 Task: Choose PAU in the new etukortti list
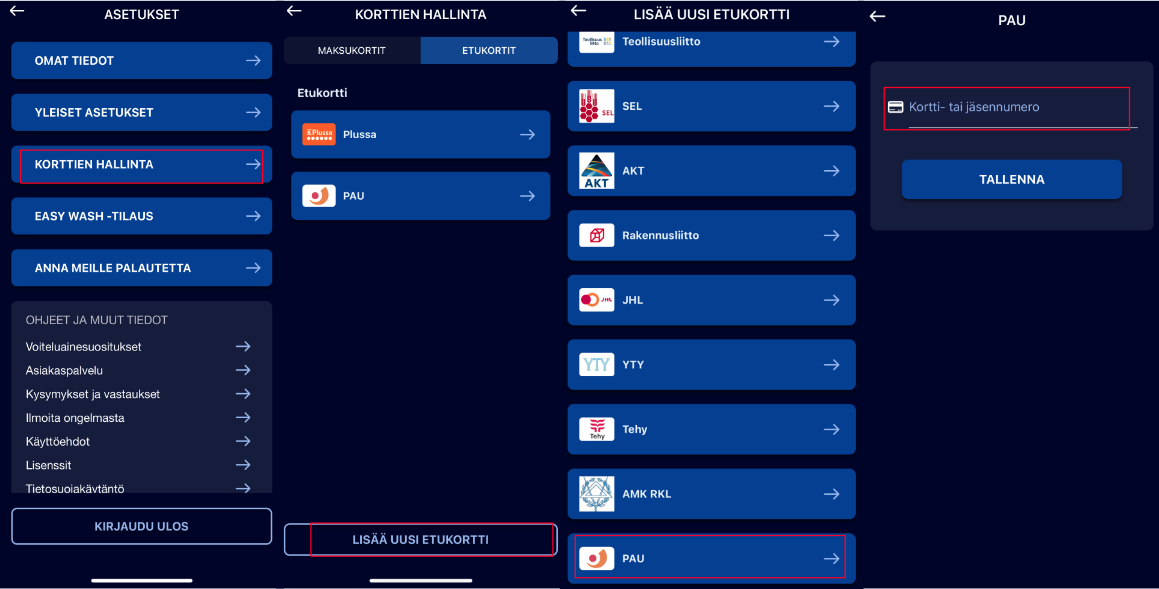click(711, 559)
